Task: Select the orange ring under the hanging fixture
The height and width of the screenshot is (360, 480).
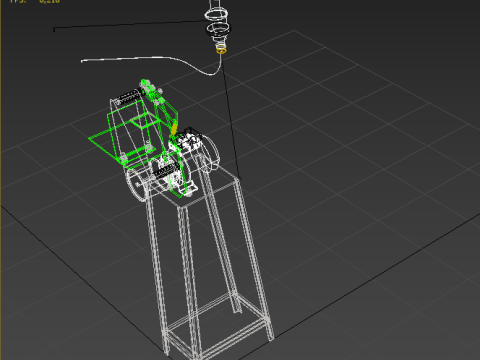Action: [221, 50]
